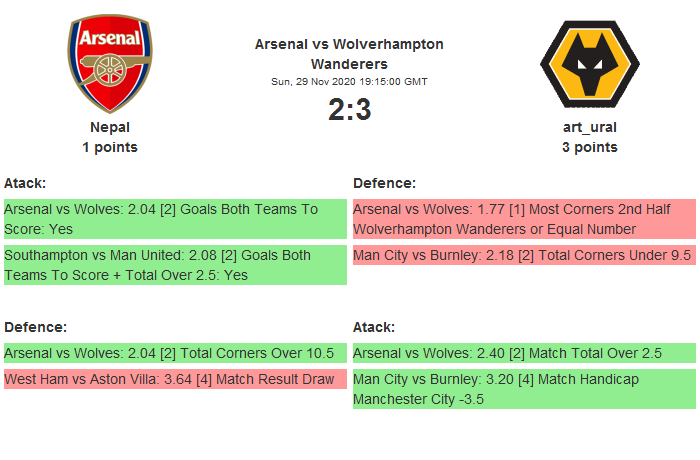
Task: Select Match Handicap Manchester City -3.5 bet
Action: tap(524, 389)
